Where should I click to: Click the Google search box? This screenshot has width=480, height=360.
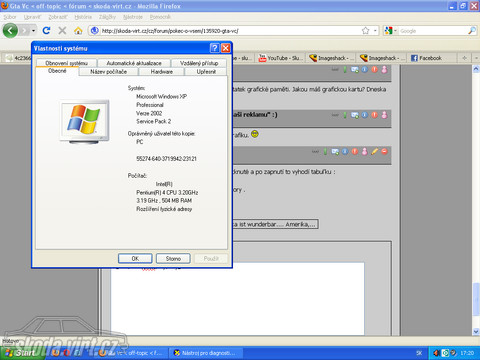pyautogui.click(x=433, y=31)
